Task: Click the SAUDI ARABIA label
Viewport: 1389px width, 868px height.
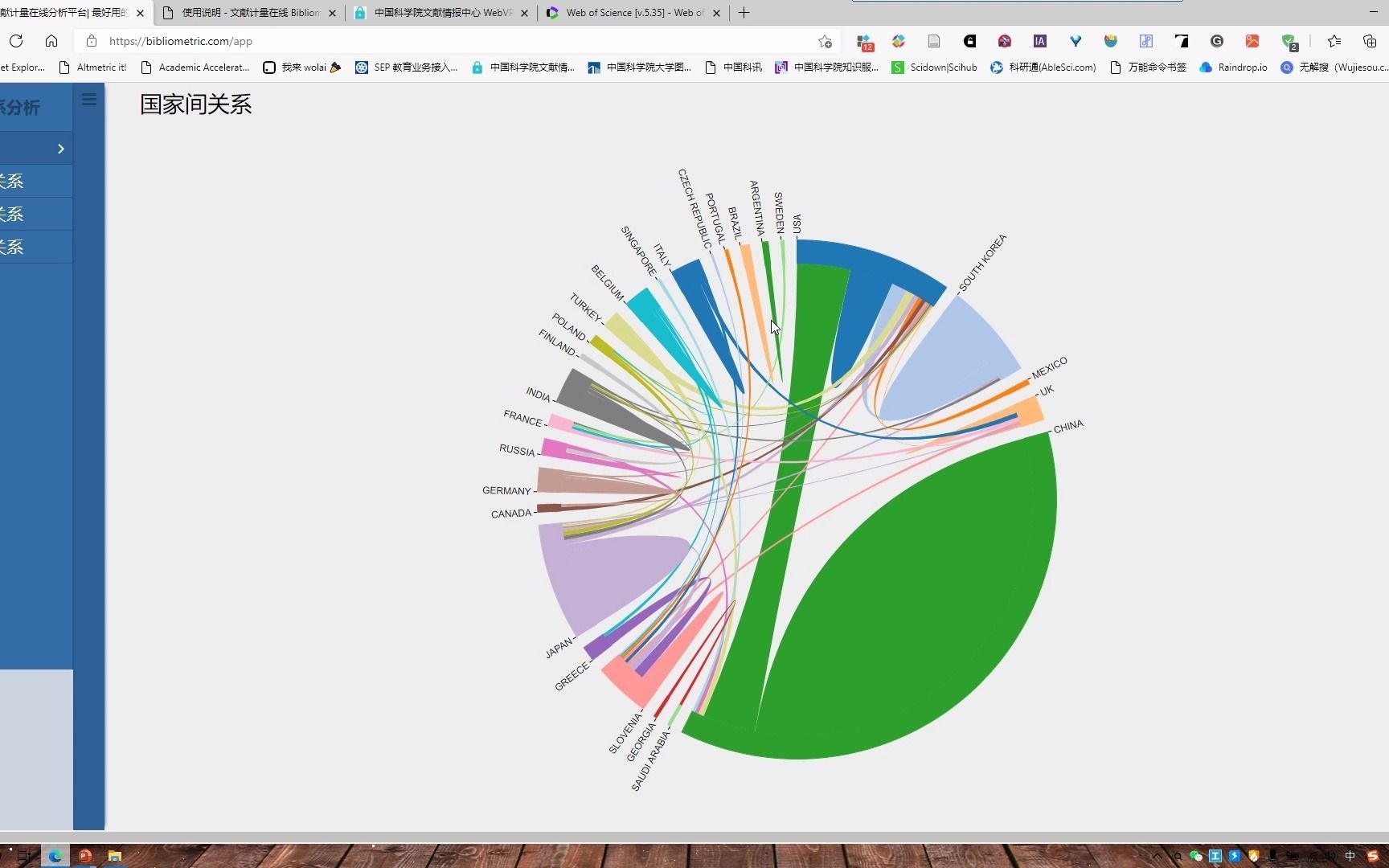Action: [x=650, y=760]
